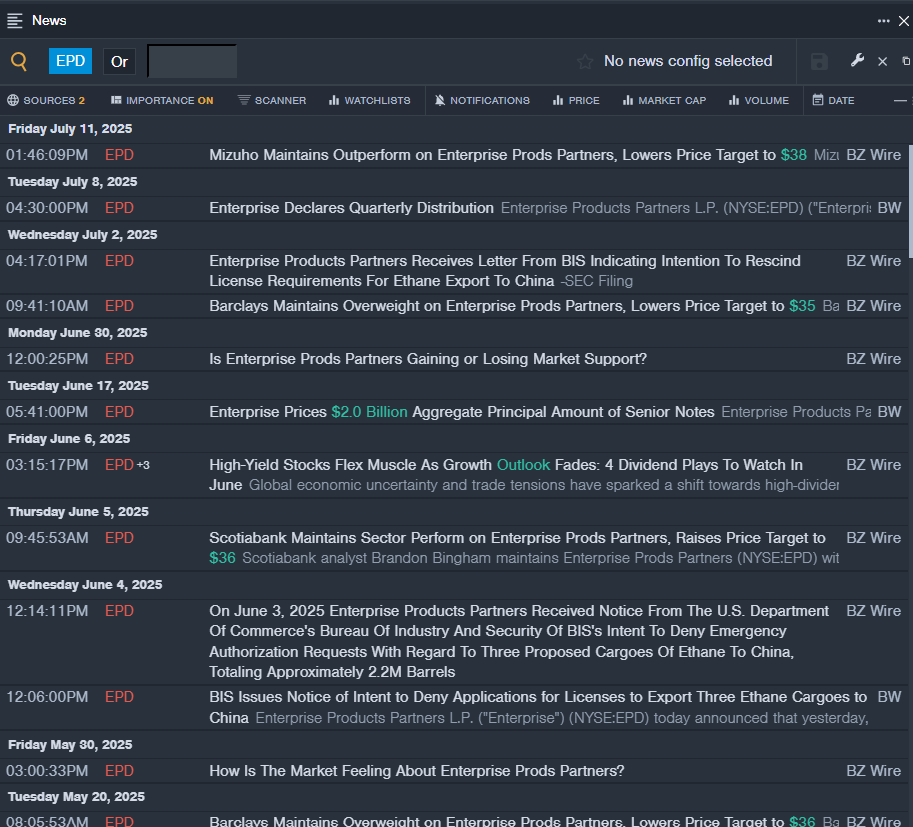Image resolution: width=913 pixels, height=827 pixels.
Task: Click the search magnifier icon
Action: tap(19, 61)
